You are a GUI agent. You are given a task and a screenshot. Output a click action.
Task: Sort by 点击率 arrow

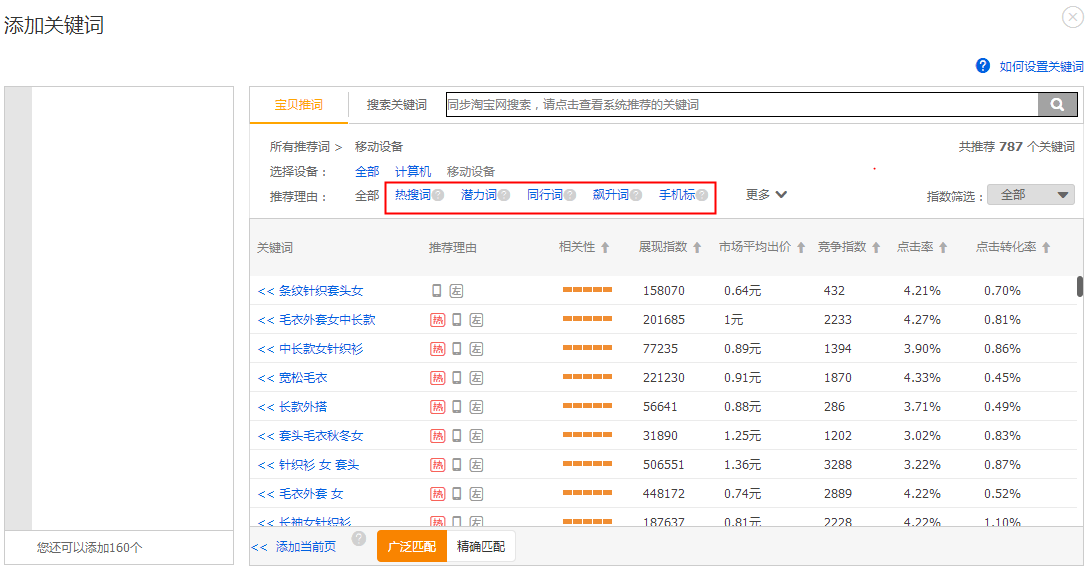point(942,247)
